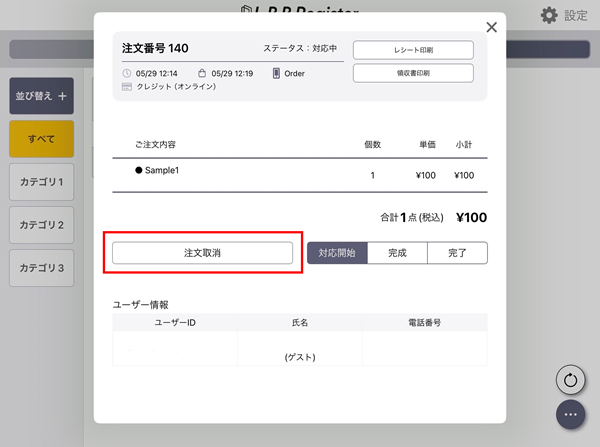Select the すべて category tab
The image size is (600, 447).
pos(41,139)
